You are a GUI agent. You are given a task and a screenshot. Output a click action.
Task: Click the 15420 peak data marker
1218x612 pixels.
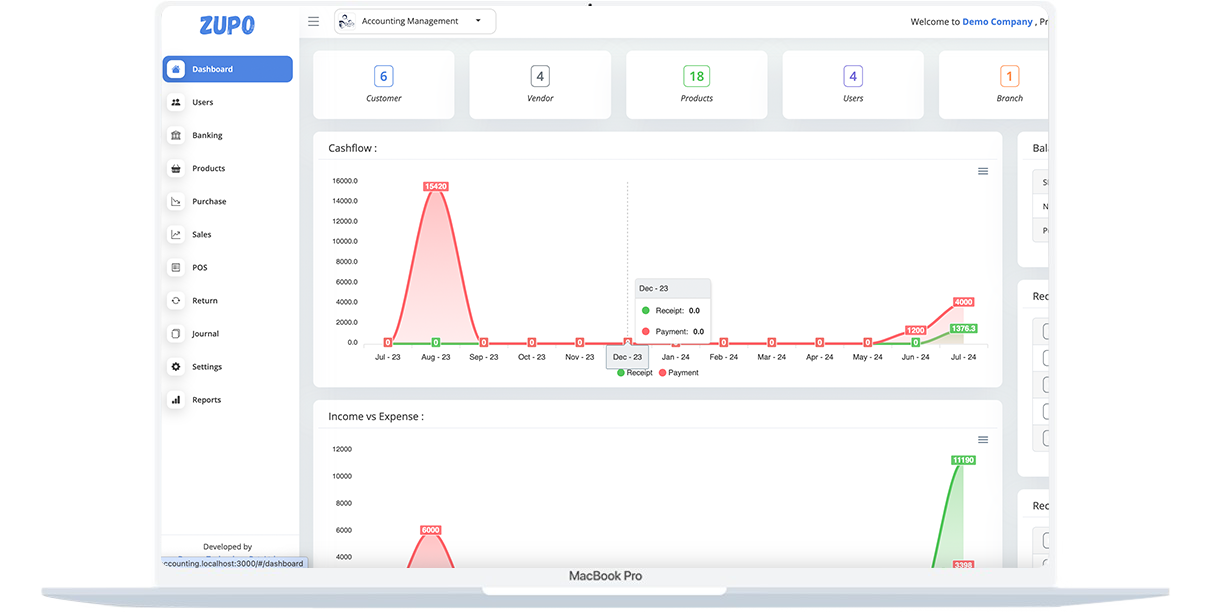pos(435,186)
